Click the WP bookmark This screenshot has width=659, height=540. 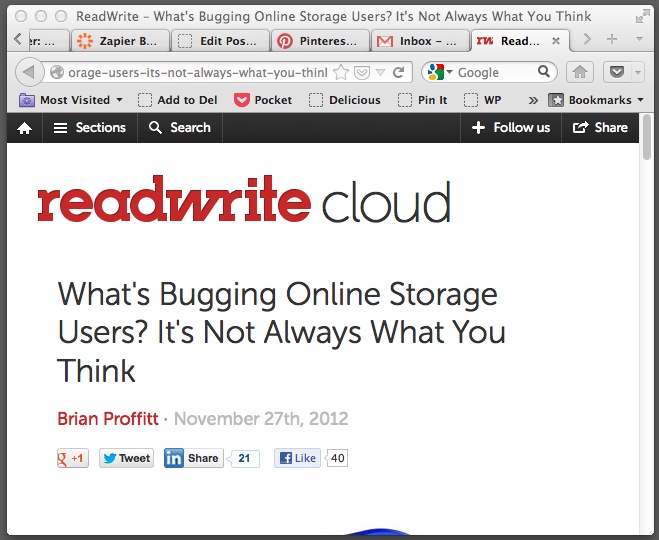482,100
